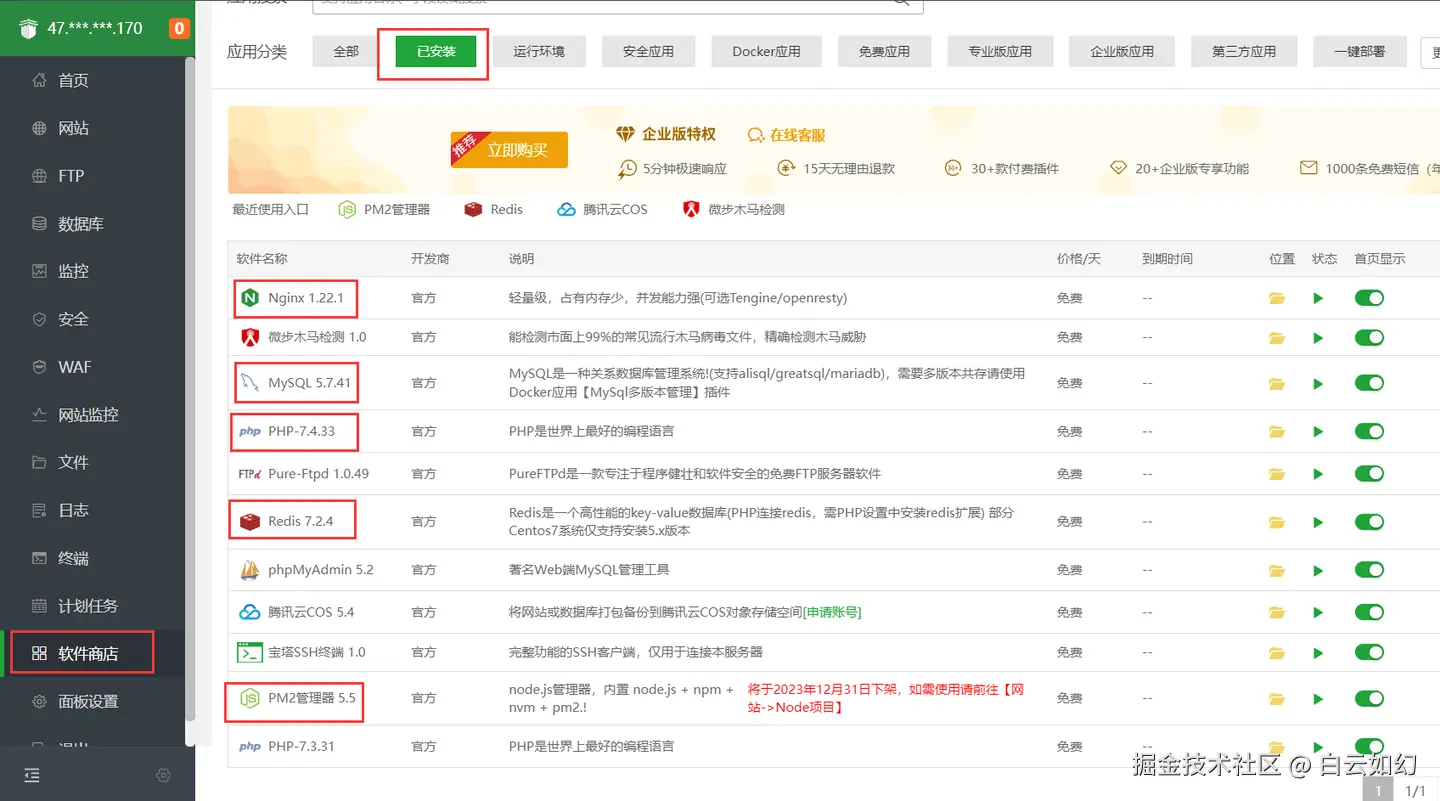Select the 一键部署 category tab

click(1360, 51)
